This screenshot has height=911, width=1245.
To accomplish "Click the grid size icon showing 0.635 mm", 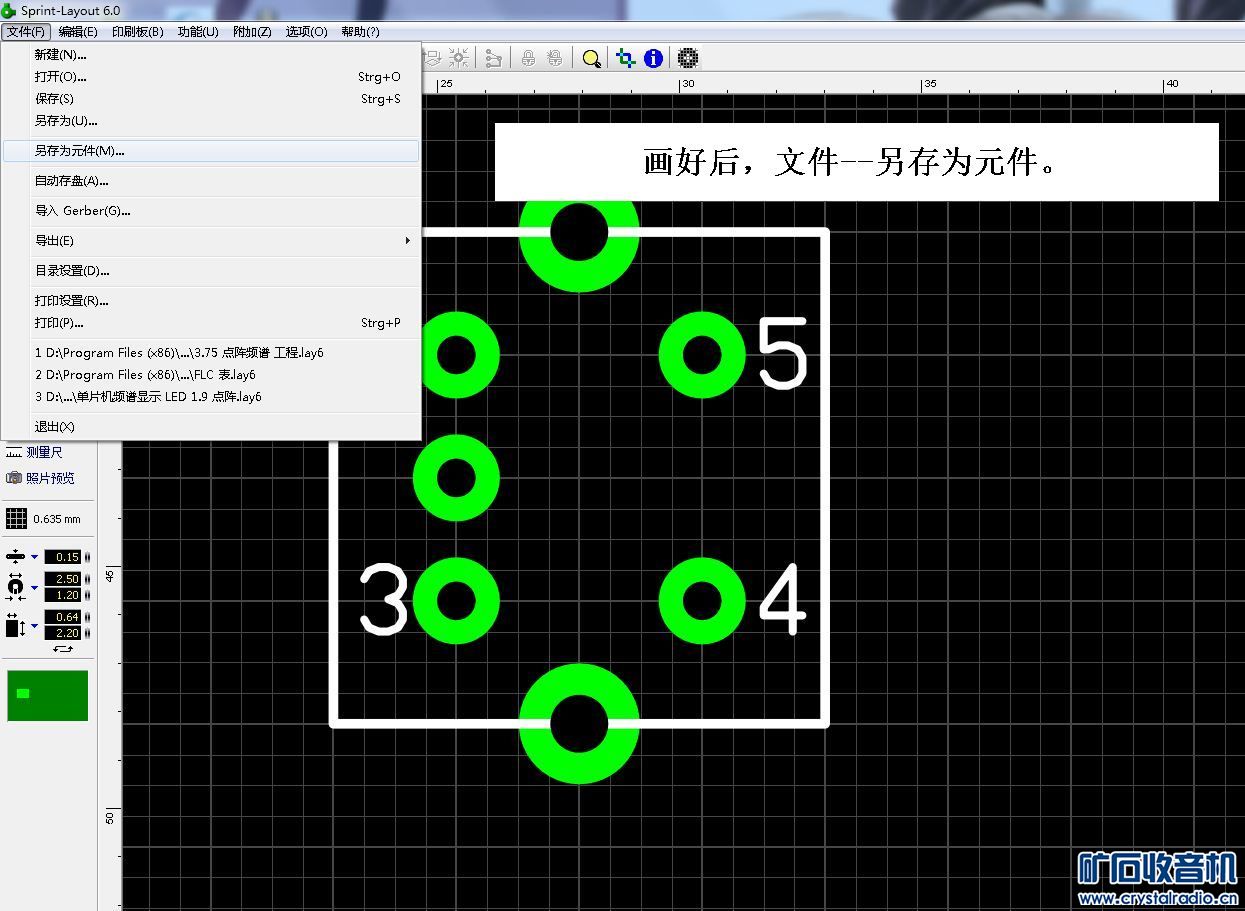I will coord(16,518).
